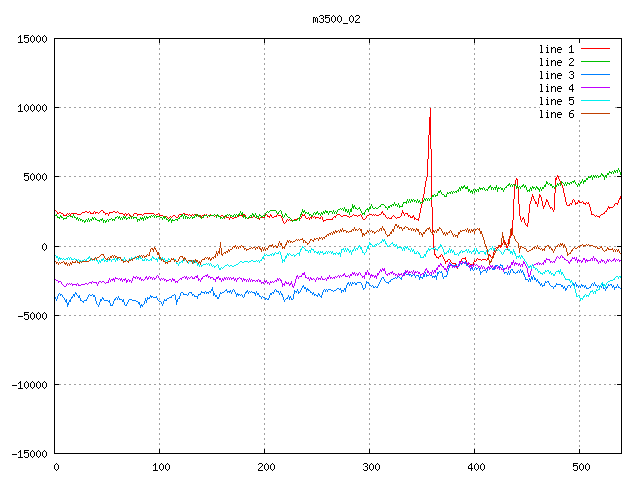Click the 300 x-axis tick label
The width and height of the screenshot is (640, 480).
tap(369, 467)
